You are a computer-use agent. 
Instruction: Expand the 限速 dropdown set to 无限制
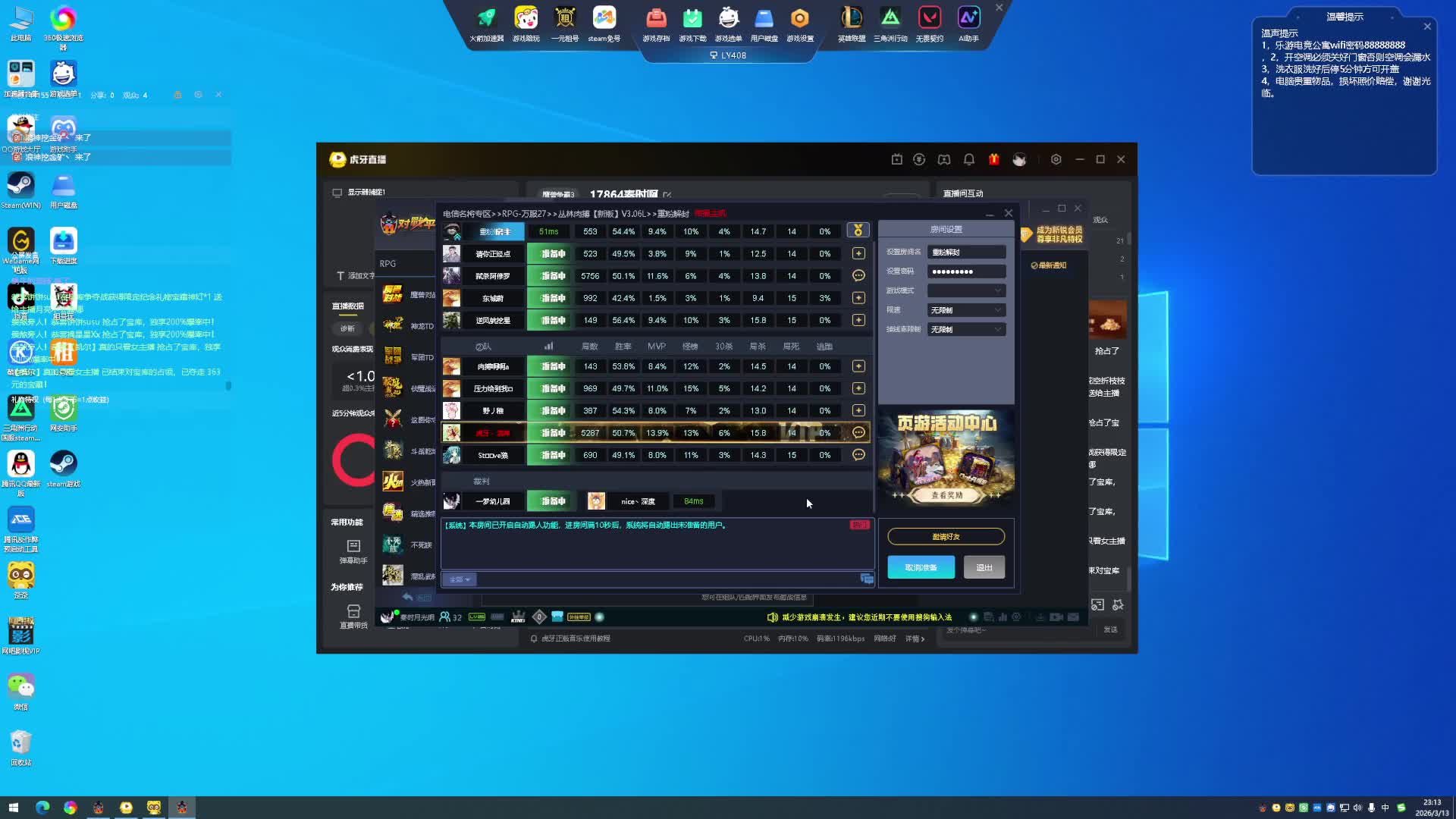click(x=966, y=310)
